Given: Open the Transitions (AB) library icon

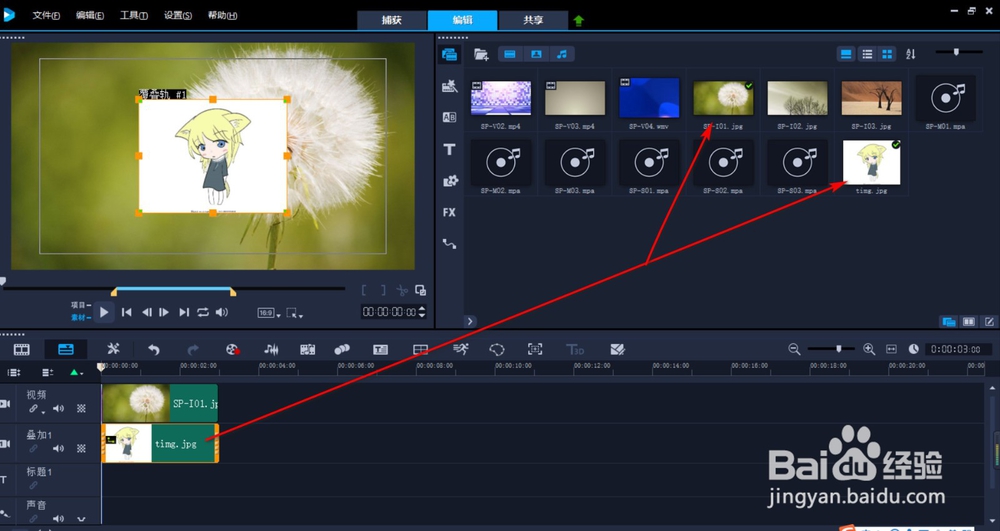Looking at the screenshot, I should pos(450,117).
